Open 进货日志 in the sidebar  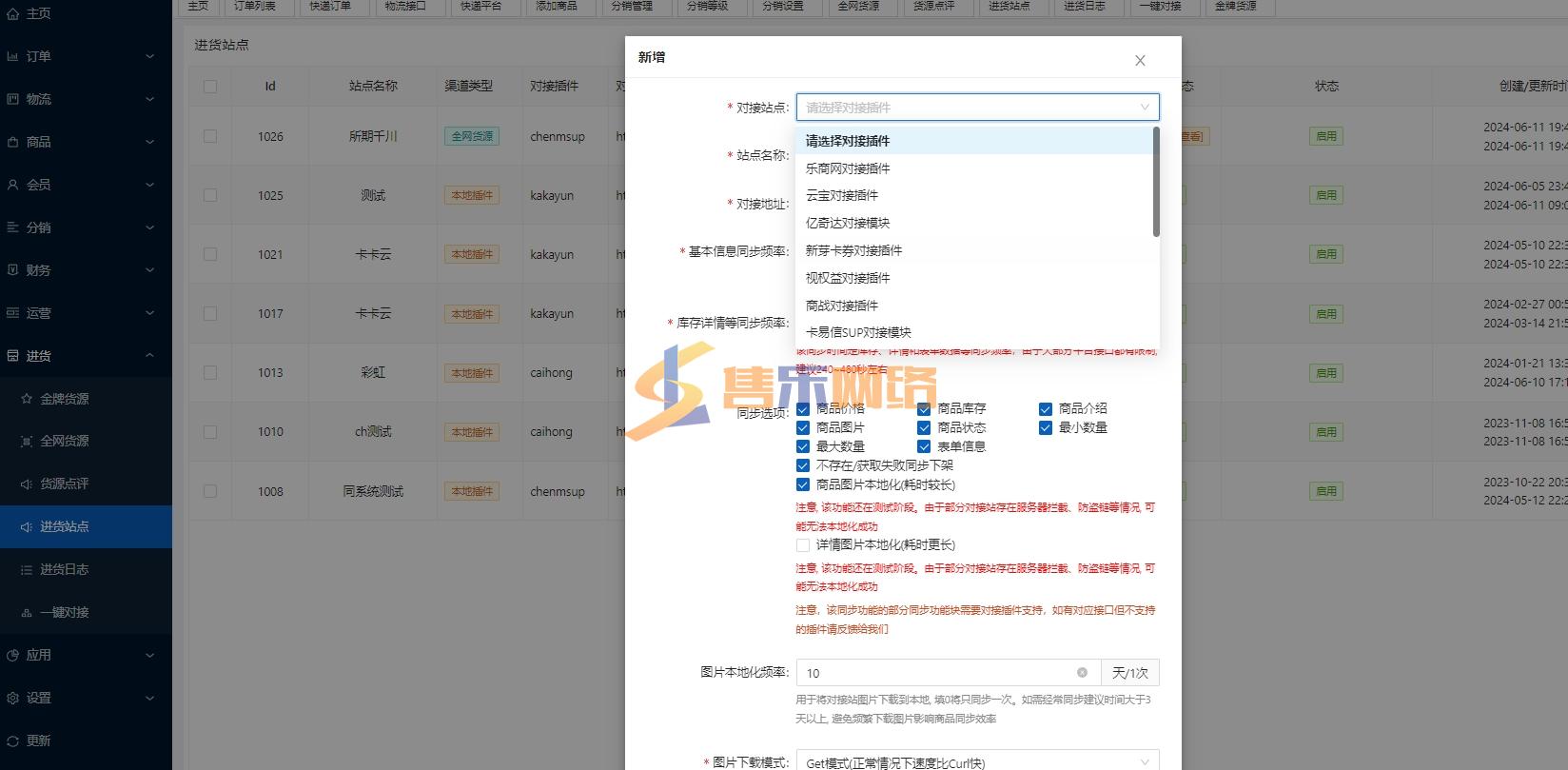tap(64, 569)
